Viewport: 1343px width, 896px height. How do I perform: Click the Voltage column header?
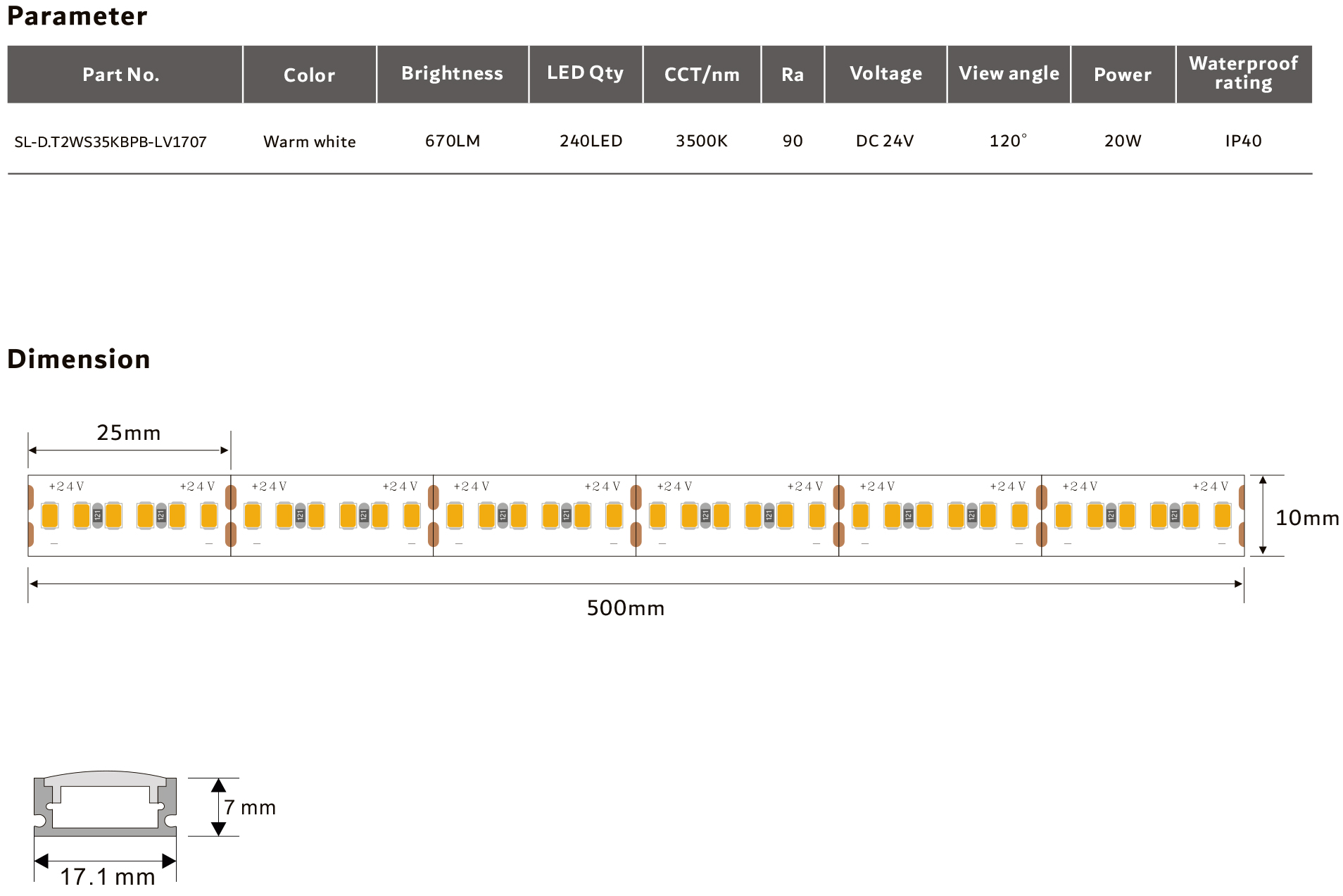[x=885, y=74]
